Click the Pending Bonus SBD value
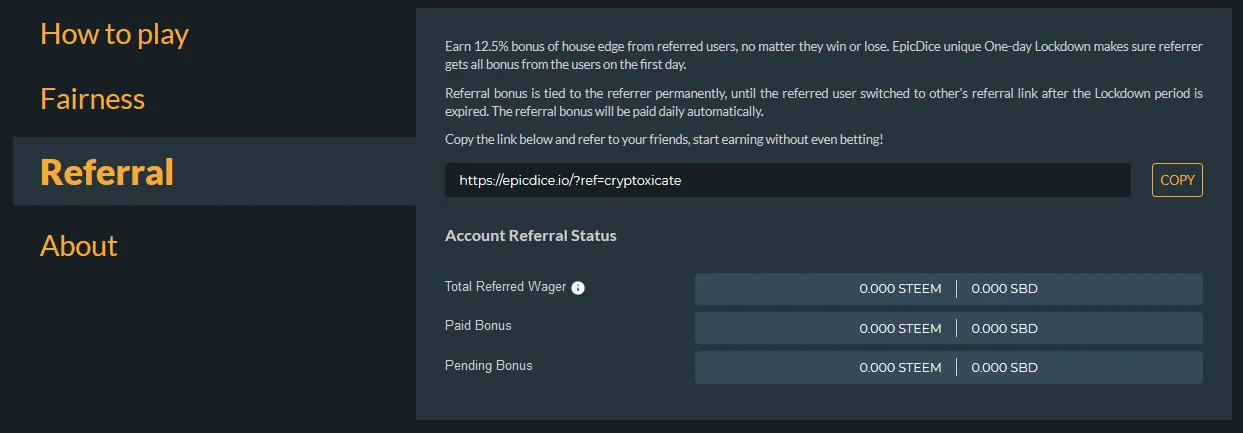 [1004, 367]
